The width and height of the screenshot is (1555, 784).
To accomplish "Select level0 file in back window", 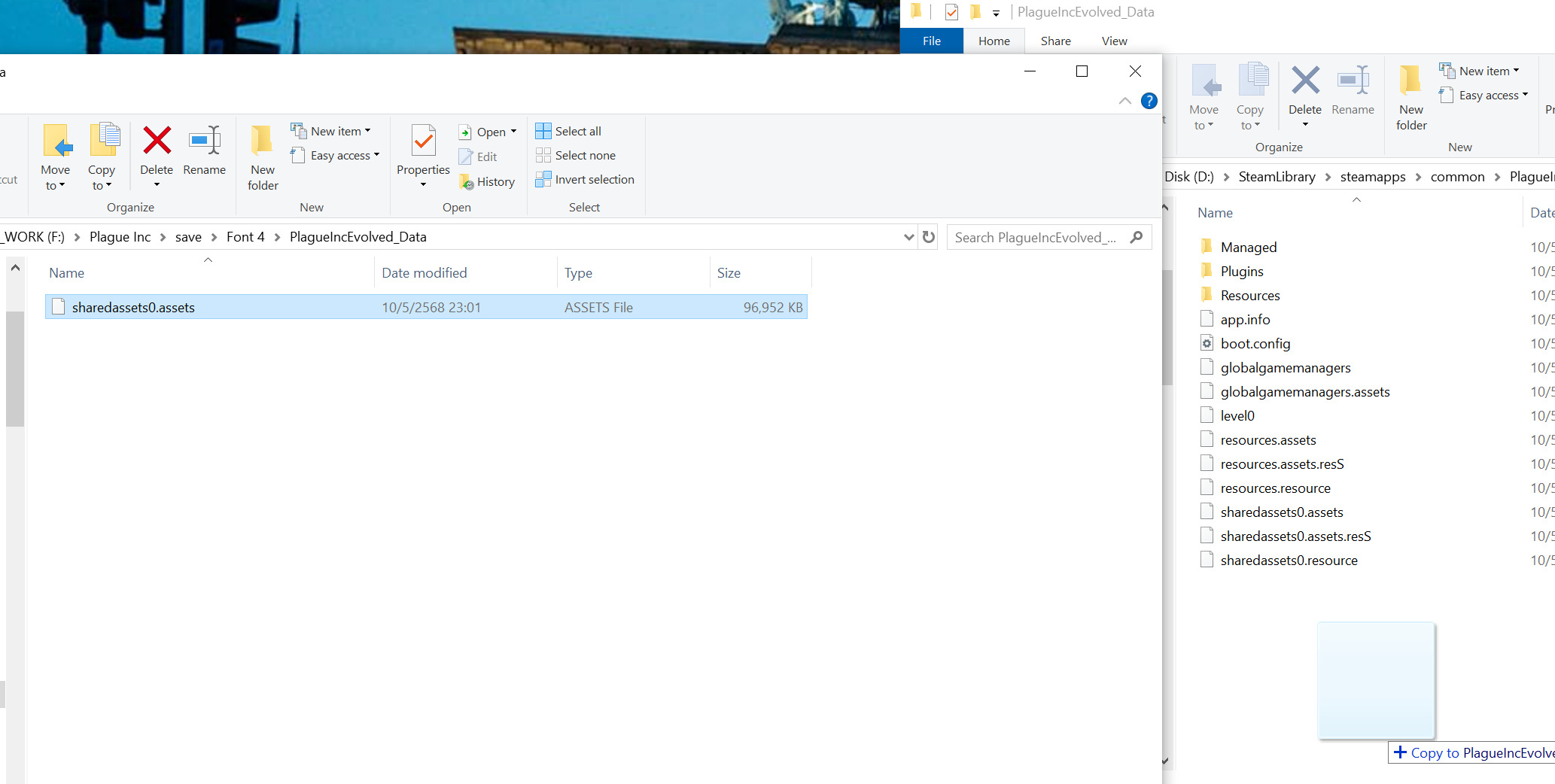I will 1237,415.
